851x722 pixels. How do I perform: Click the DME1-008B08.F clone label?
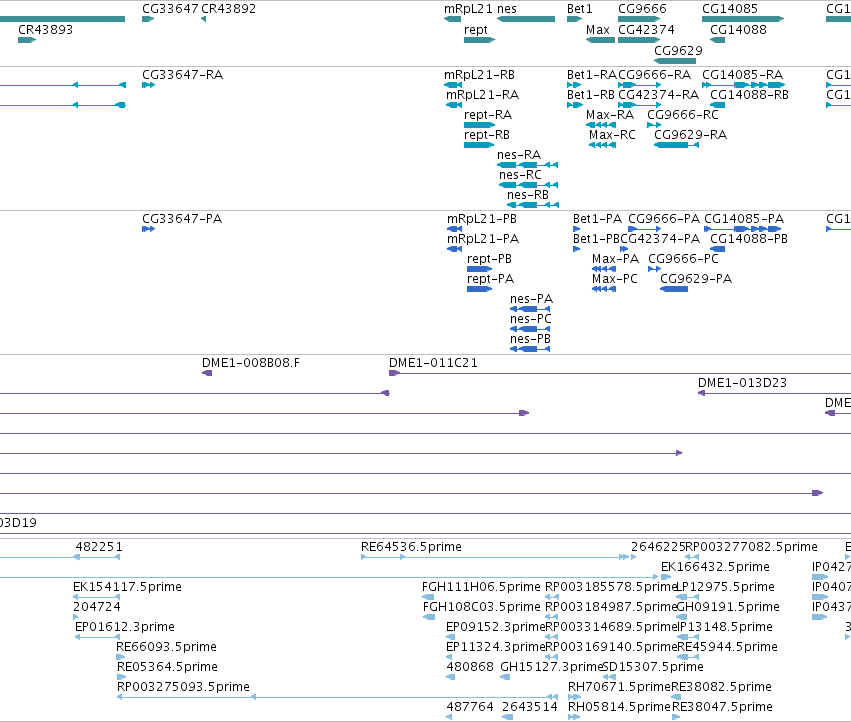coord(251,363)
